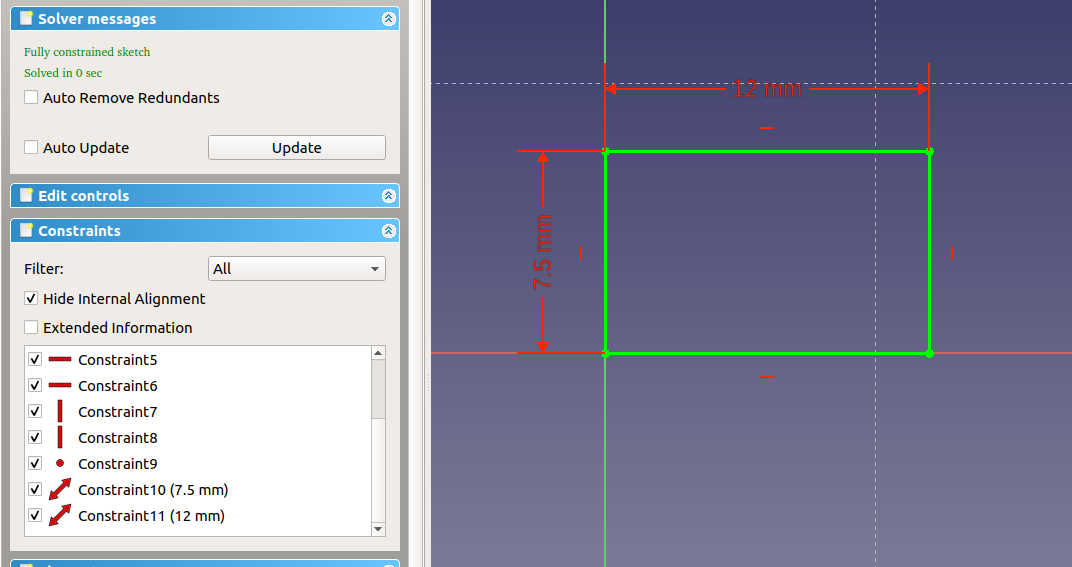Collapse the Constraints panel
1072x567 pixels.
click(388, 231)
